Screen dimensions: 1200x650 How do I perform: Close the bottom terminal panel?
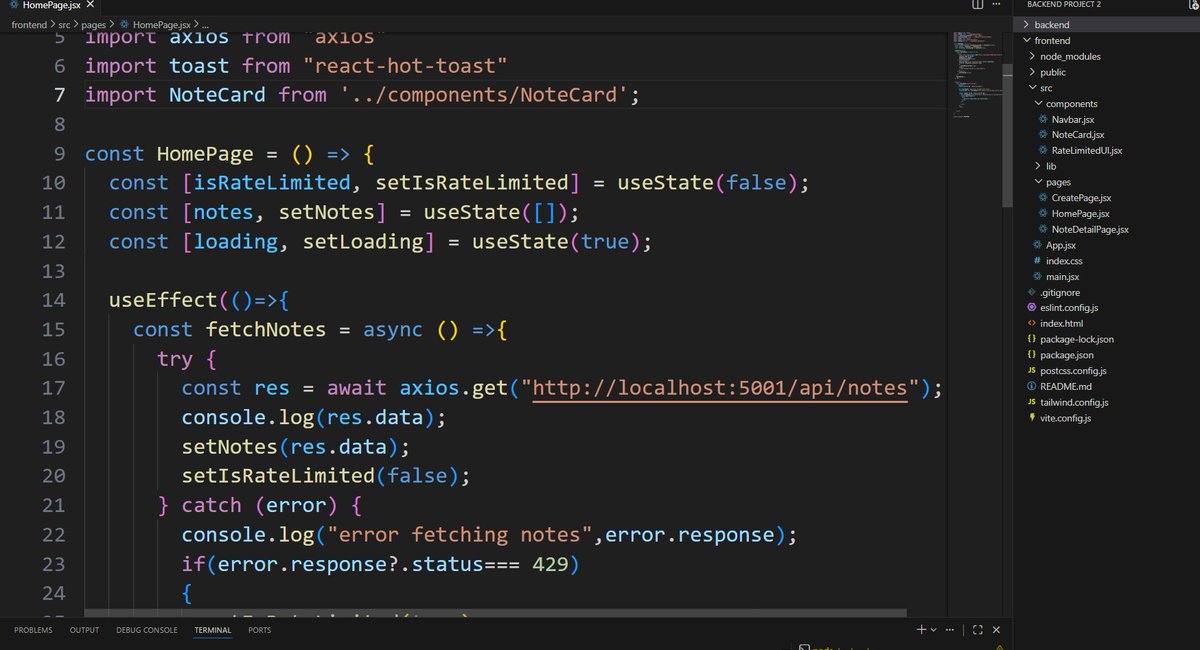[998, 630]
